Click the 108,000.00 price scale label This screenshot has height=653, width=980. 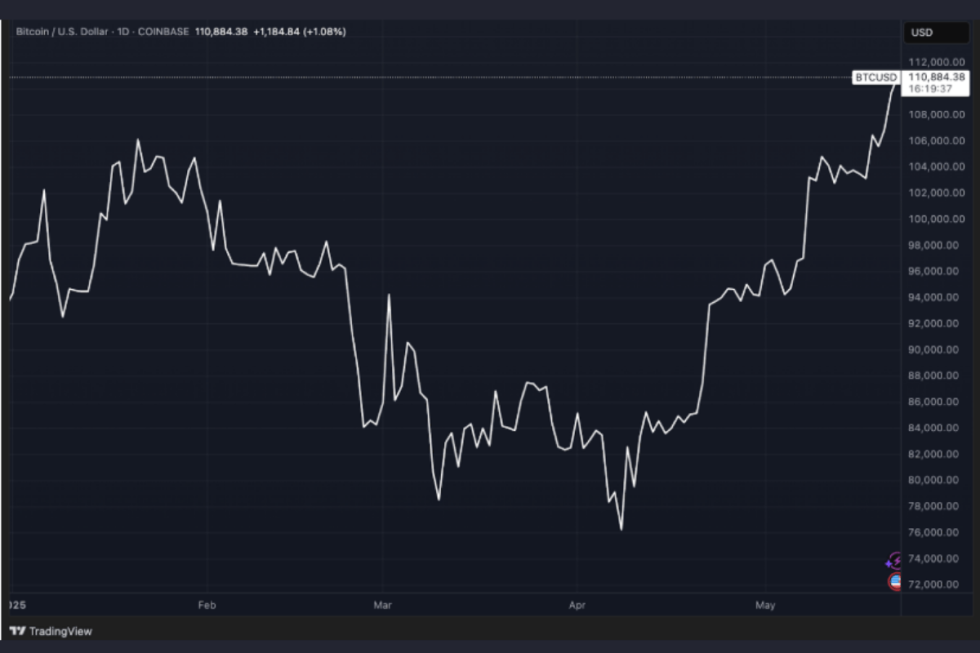click(936, 114)
